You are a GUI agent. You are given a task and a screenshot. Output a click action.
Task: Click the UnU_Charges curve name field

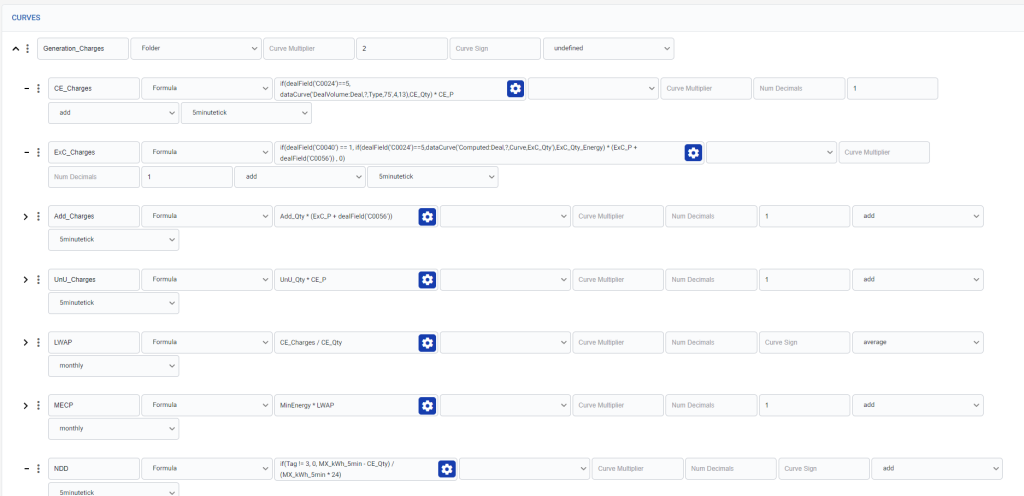click(x=94, y=279)
